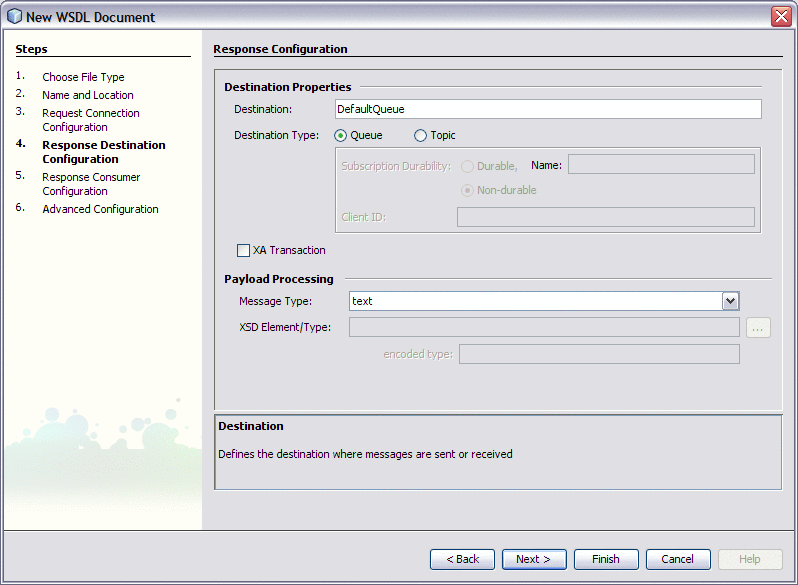Click the 'Steps' heading

pyautogui.click(x=32, y=49)
